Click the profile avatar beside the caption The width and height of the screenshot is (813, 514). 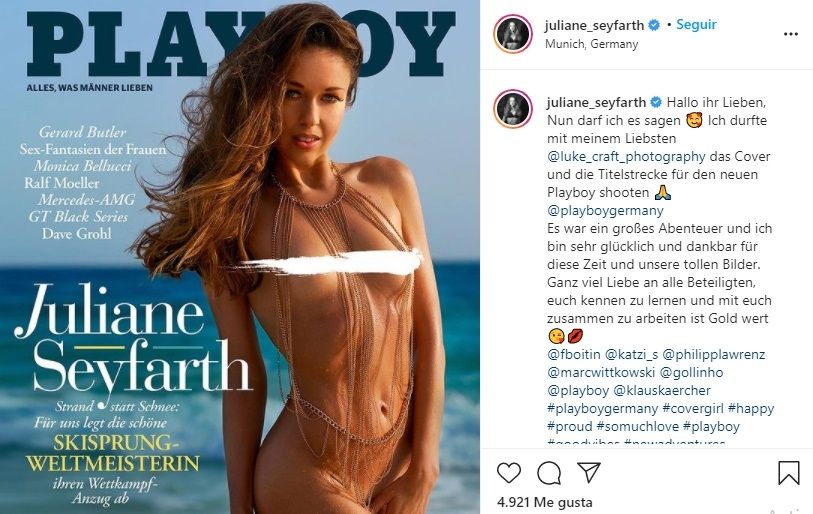513,108
